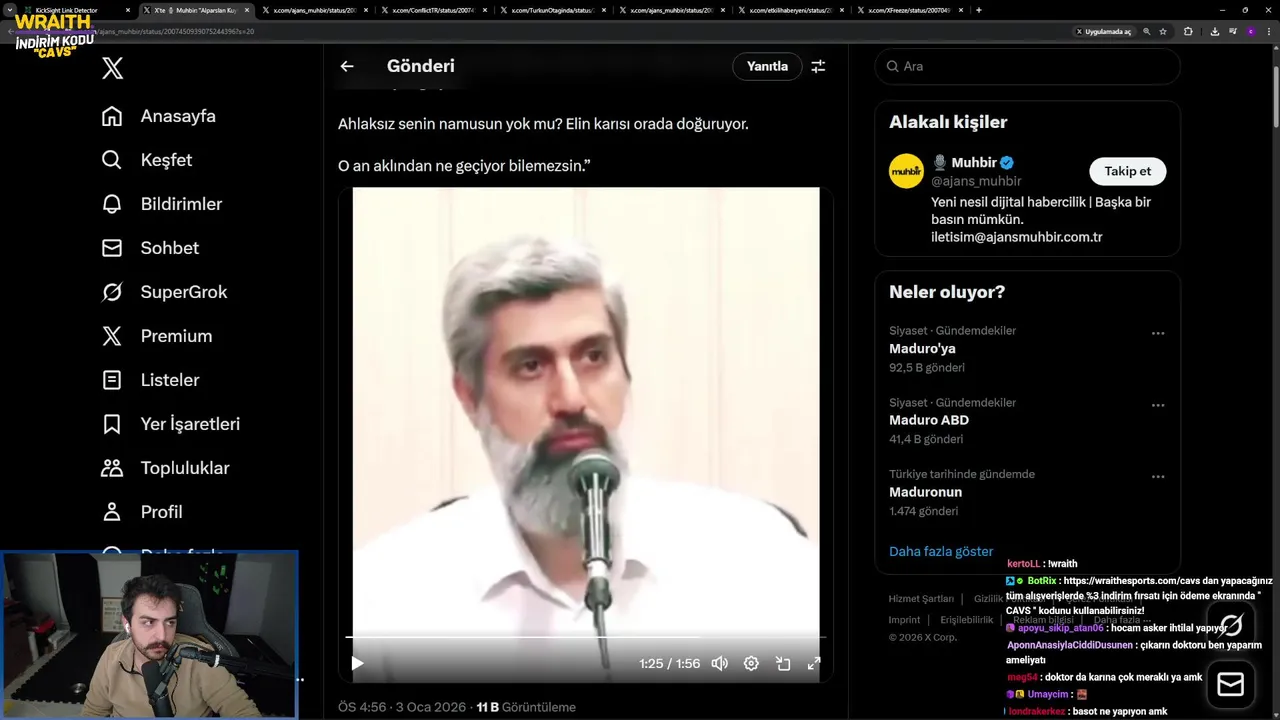Open floating Grok button
Screen dimensions: 1280x720
pos(1231,625)
